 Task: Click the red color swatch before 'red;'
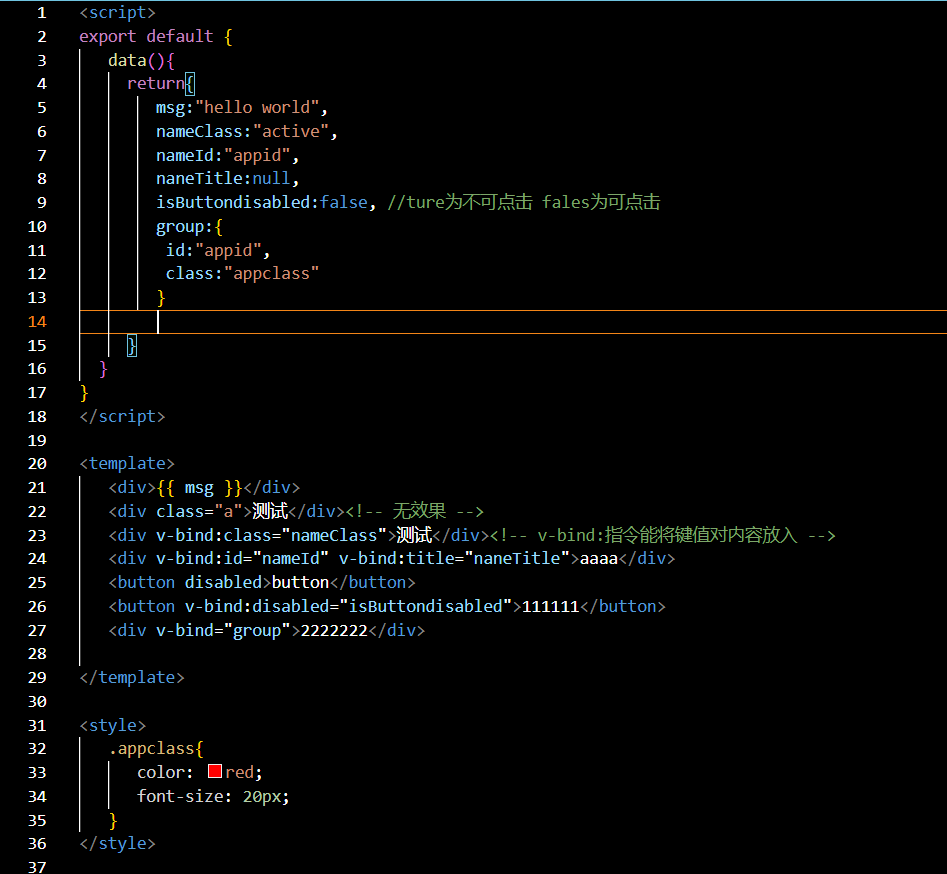214,771
